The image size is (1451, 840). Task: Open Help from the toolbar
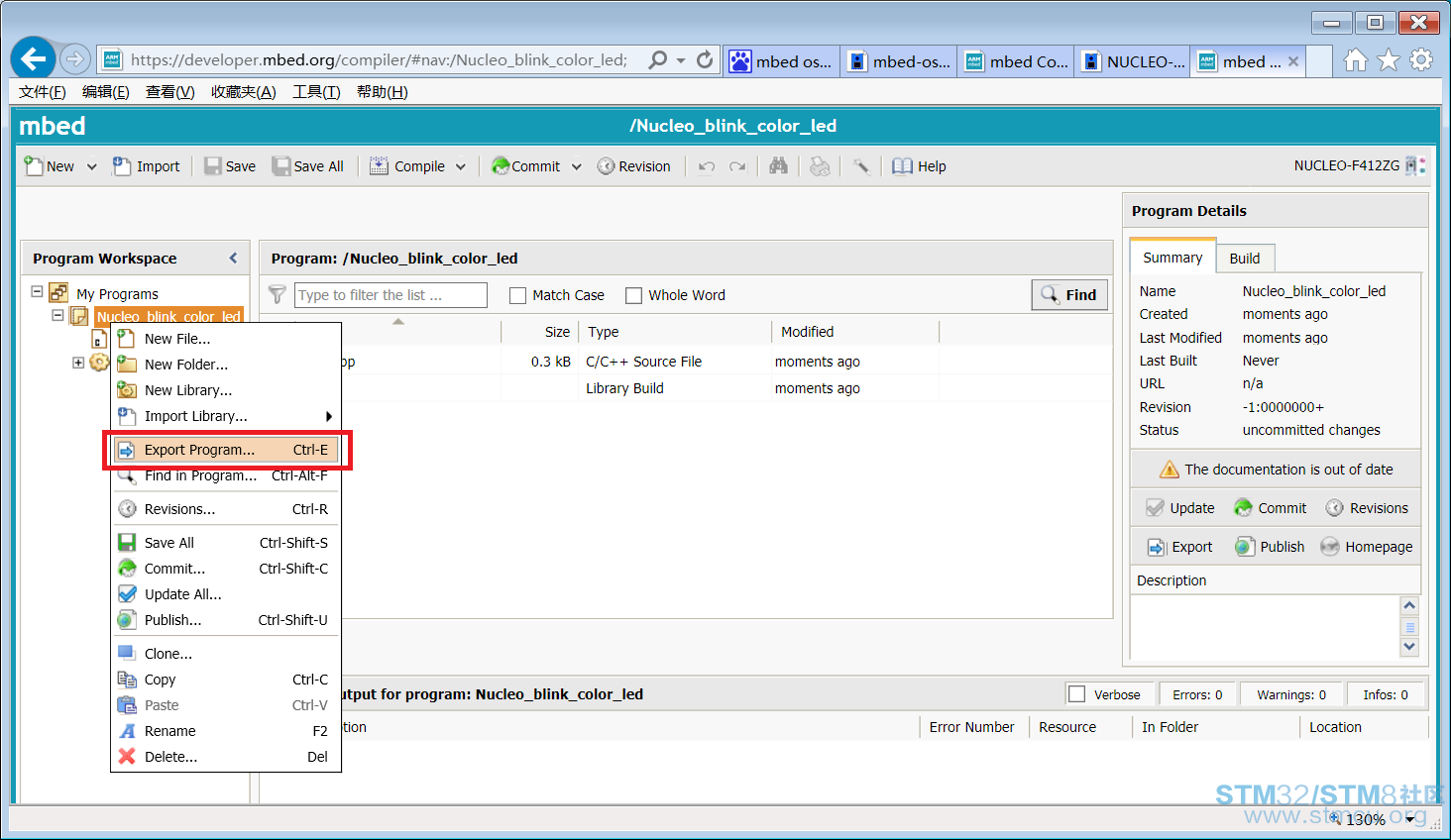coord(919,166)
